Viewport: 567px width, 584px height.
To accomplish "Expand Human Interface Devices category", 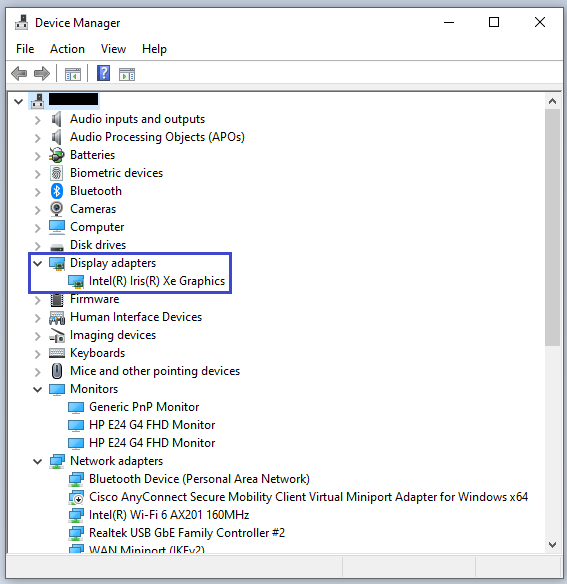I will [37, 318].
